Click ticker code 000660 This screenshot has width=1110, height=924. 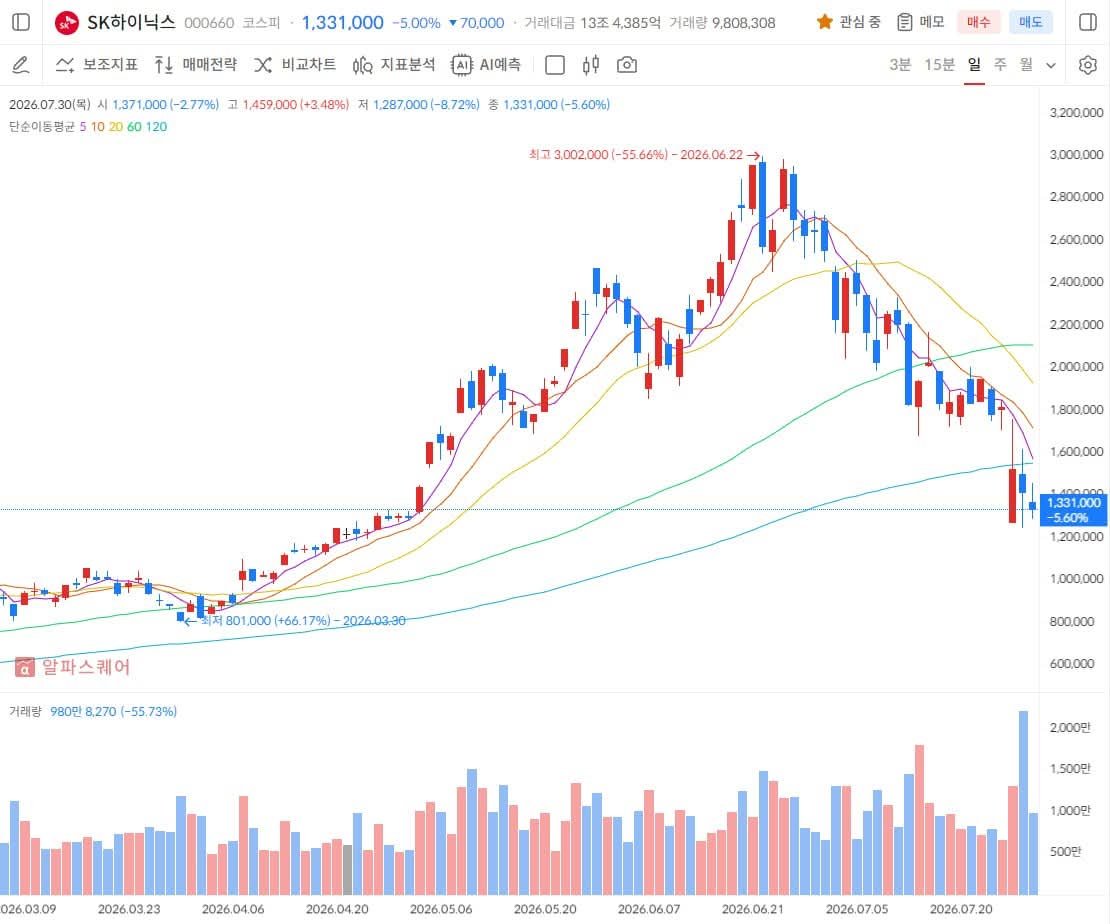pos(209,23)
